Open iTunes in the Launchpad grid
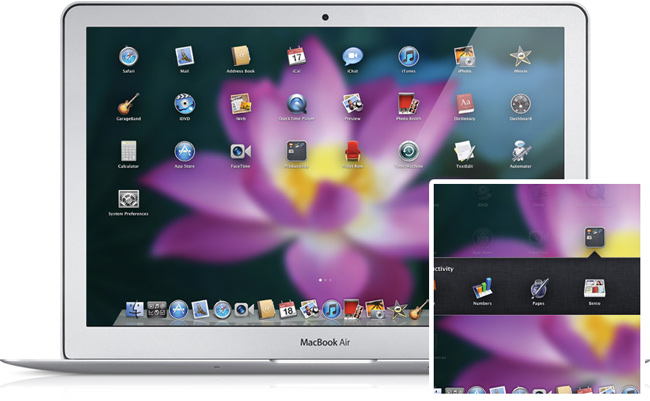This screenshot has height=401, width=650. click(x=408, y=57)
